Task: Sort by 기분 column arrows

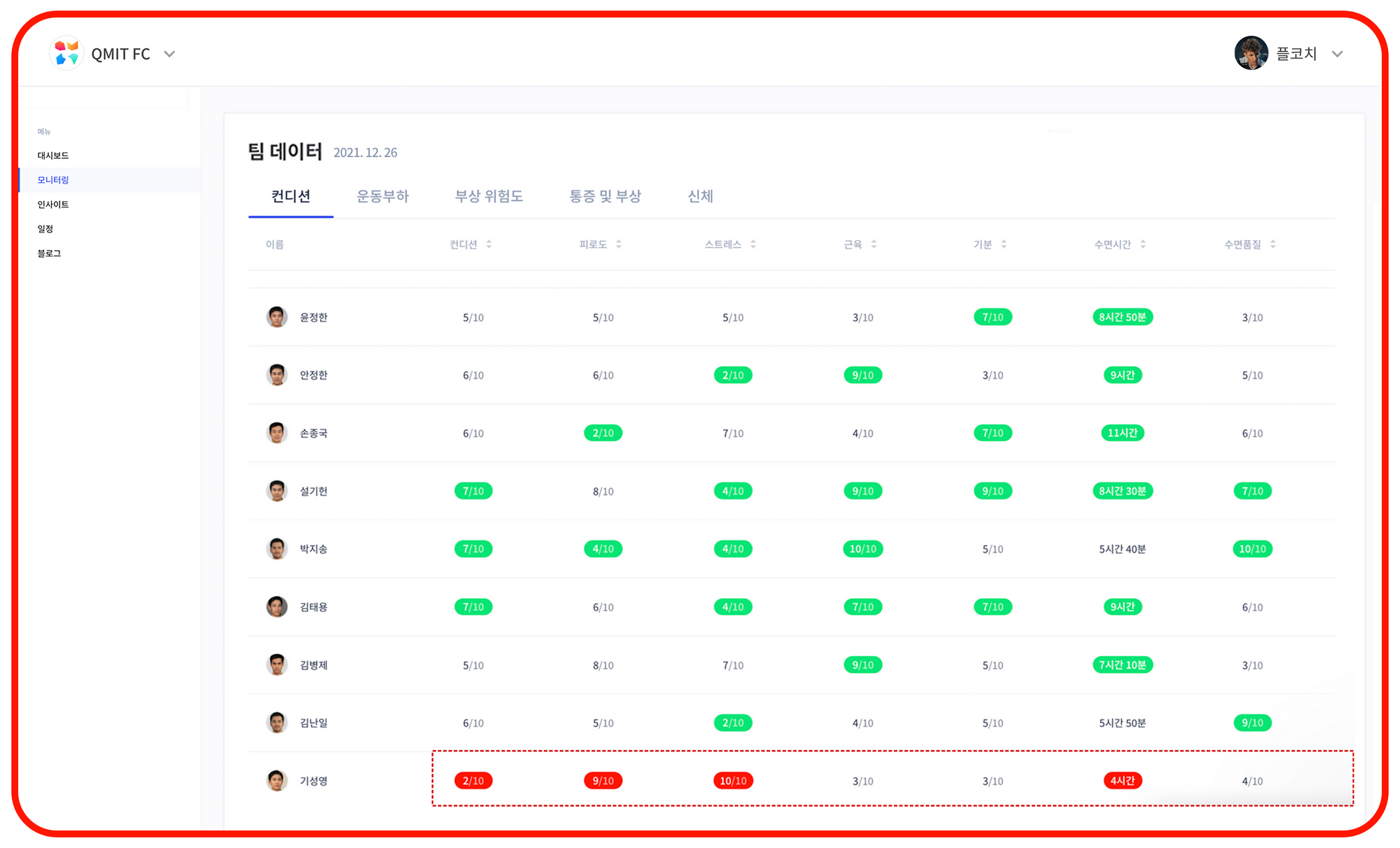Action: tap(1003, 244)
